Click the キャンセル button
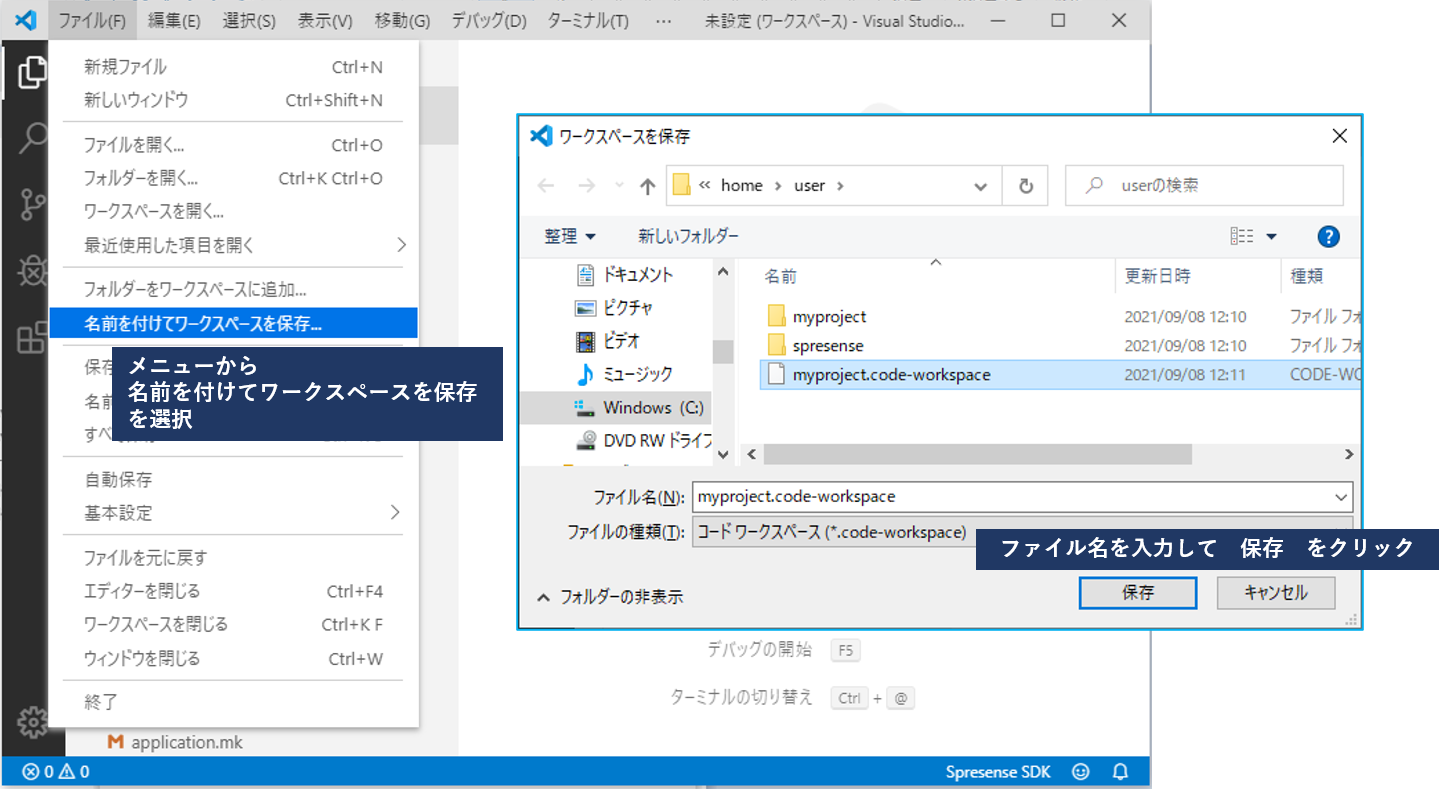 pyautogui.click(x=1274, y=592)
